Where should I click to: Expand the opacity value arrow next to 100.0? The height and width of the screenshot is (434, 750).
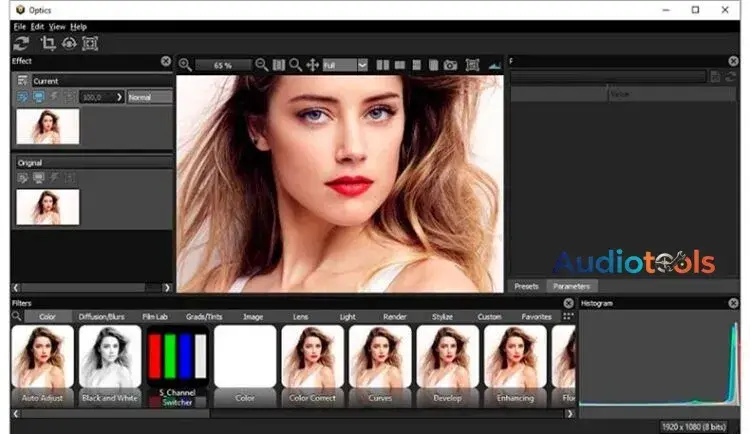pos(119,97)
